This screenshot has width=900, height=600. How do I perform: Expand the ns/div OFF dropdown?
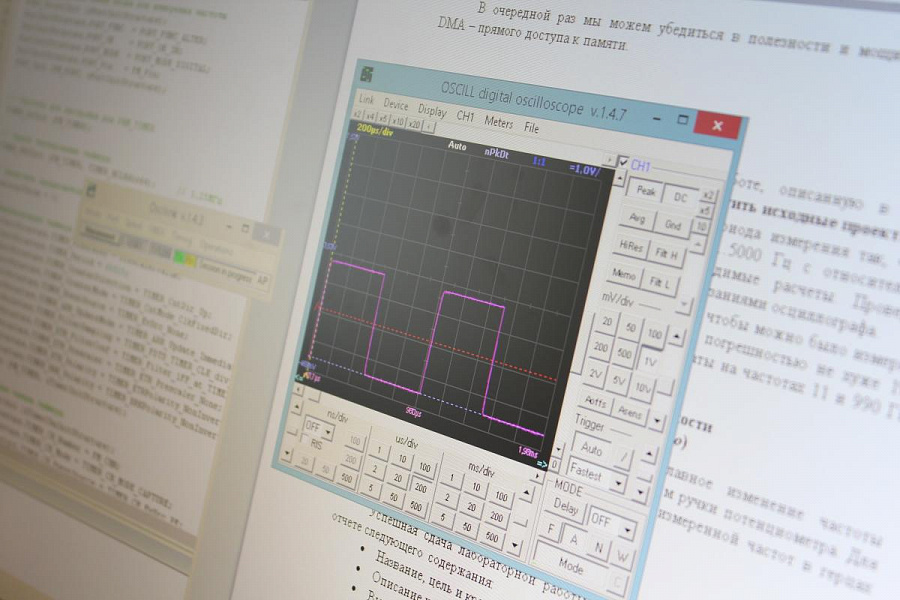tap(328, 432)
